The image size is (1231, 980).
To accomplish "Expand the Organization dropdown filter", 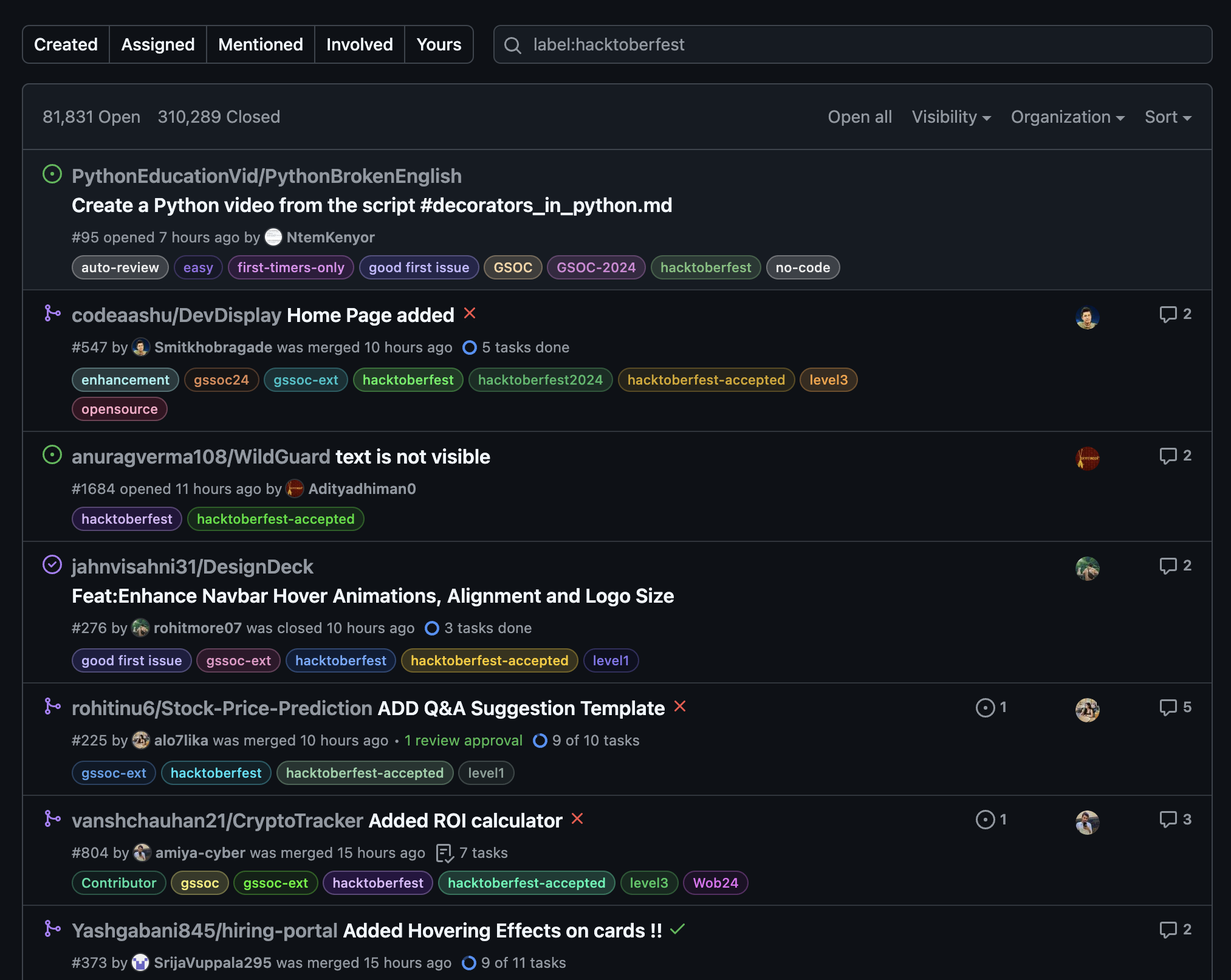I will click(1068, 116).
